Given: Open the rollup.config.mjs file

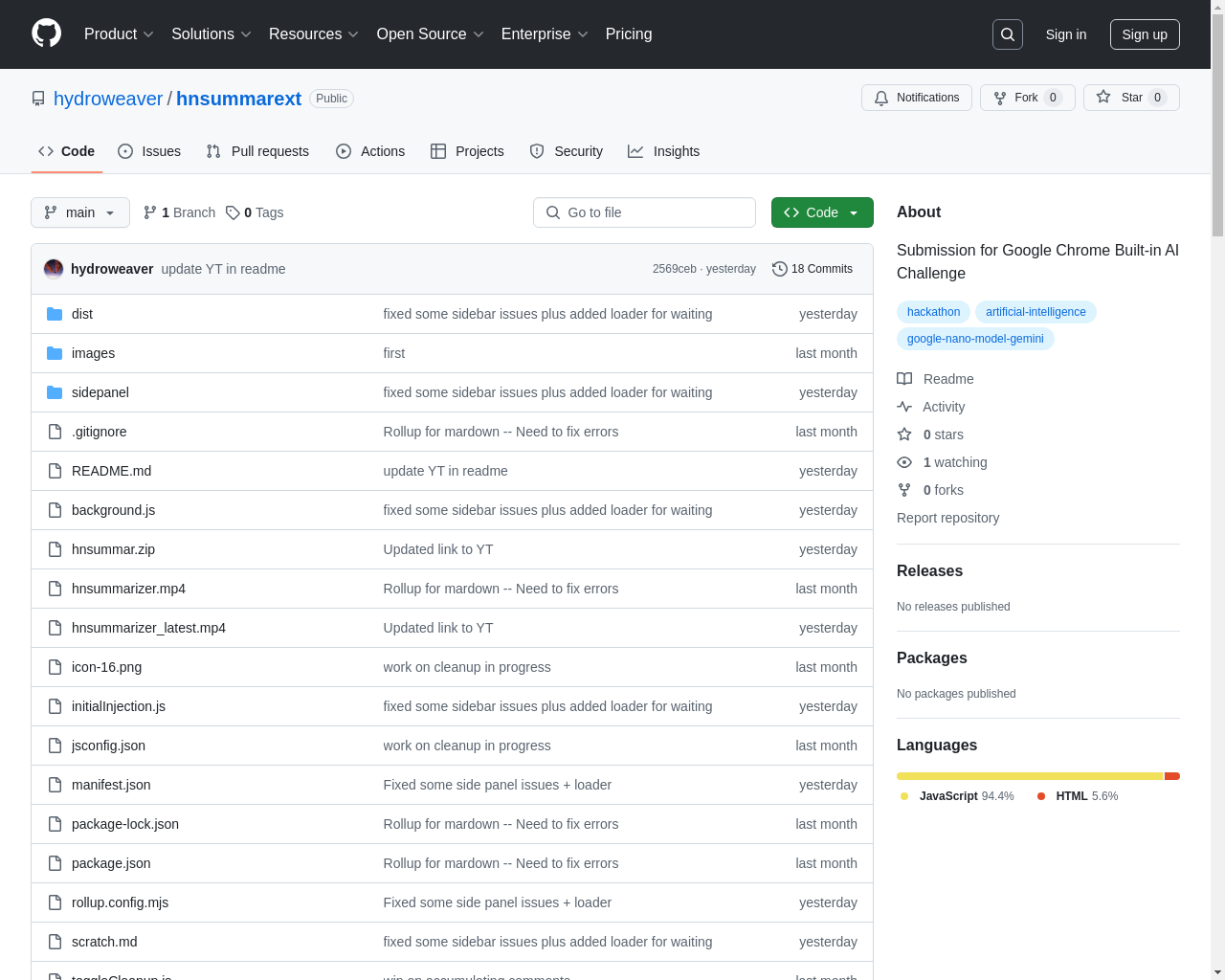Looking at the screenshot, I should [x=120, y=902].
